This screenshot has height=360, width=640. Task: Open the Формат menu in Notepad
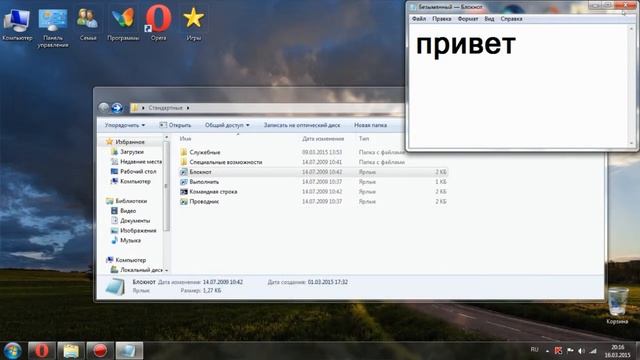click(468, 19)
